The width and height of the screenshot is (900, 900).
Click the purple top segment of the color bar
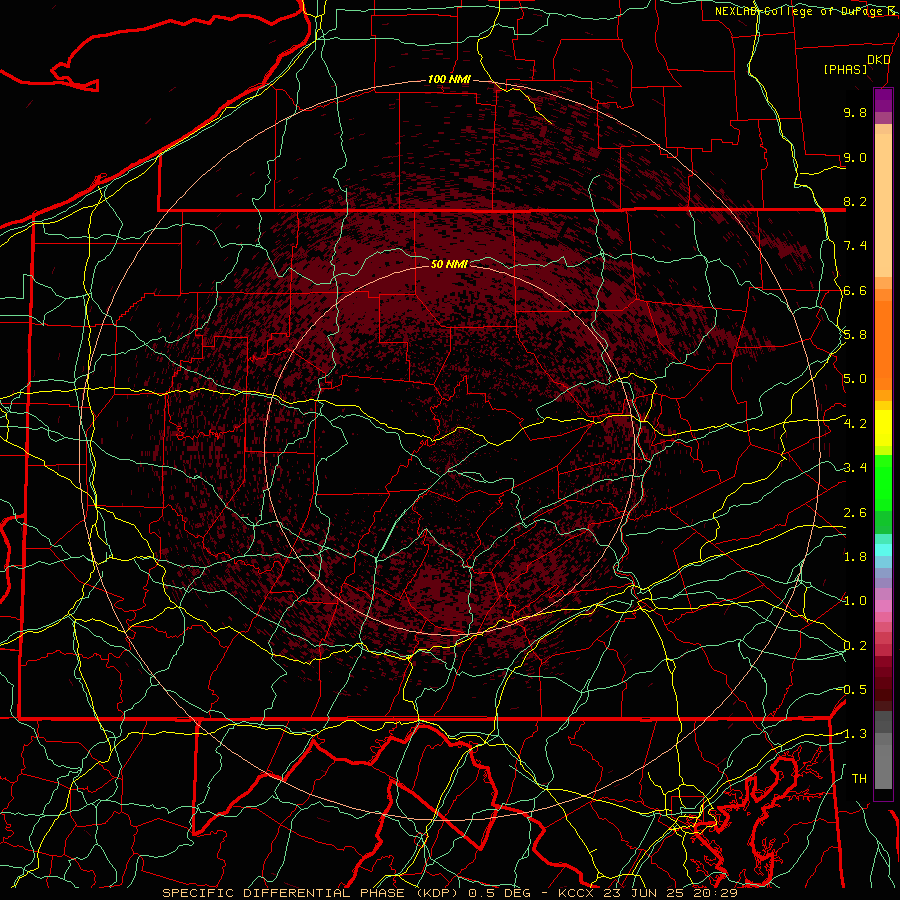pyautogui.click(x=883, y=100)
